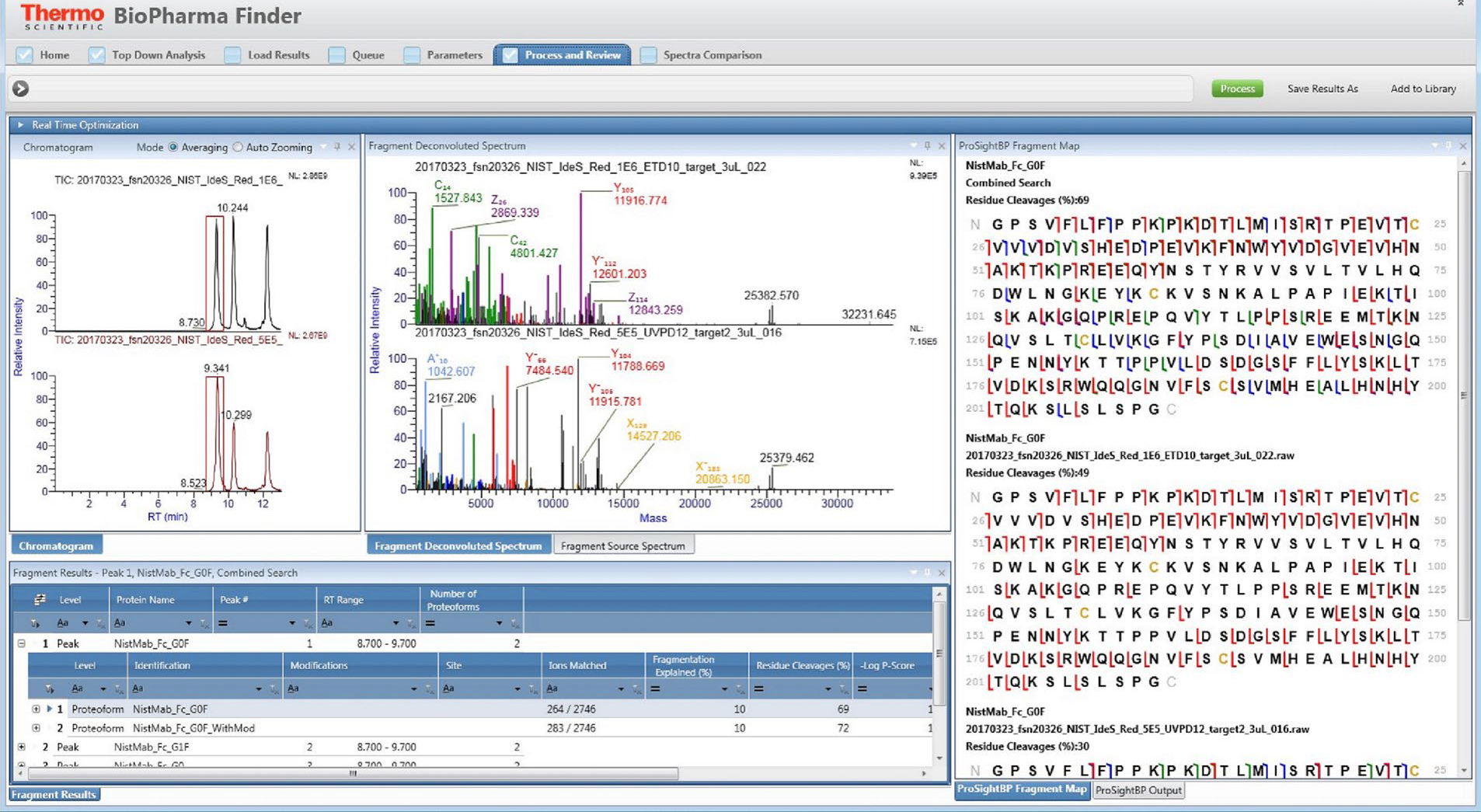Clear the Site column filter
The width and height of the screenshot is (1481, 812).
(532, 689)
